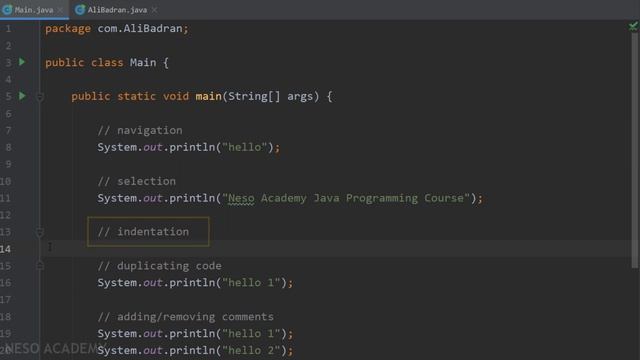Collapse the comment fold marker on line 13
Image resolution: width=640 pixels, height=360 pixels.
coord(40,232)
